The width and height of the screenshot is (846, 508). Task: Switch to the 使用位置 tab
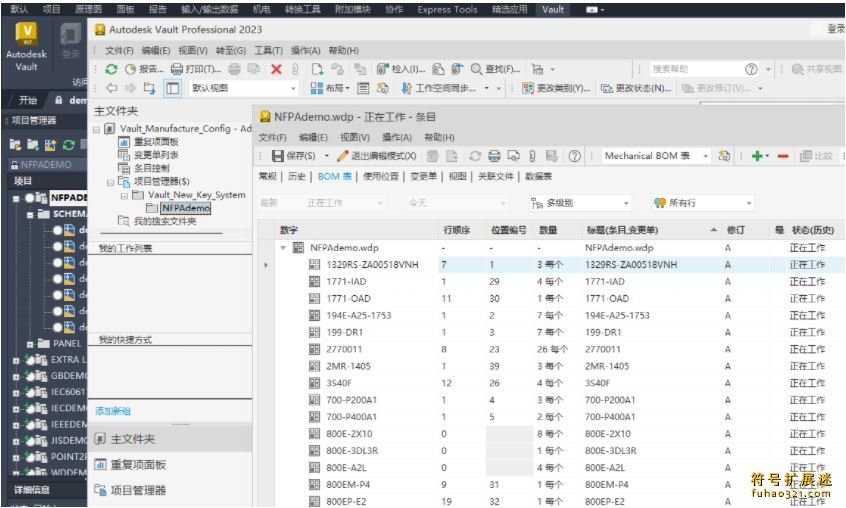coord(380,176)
